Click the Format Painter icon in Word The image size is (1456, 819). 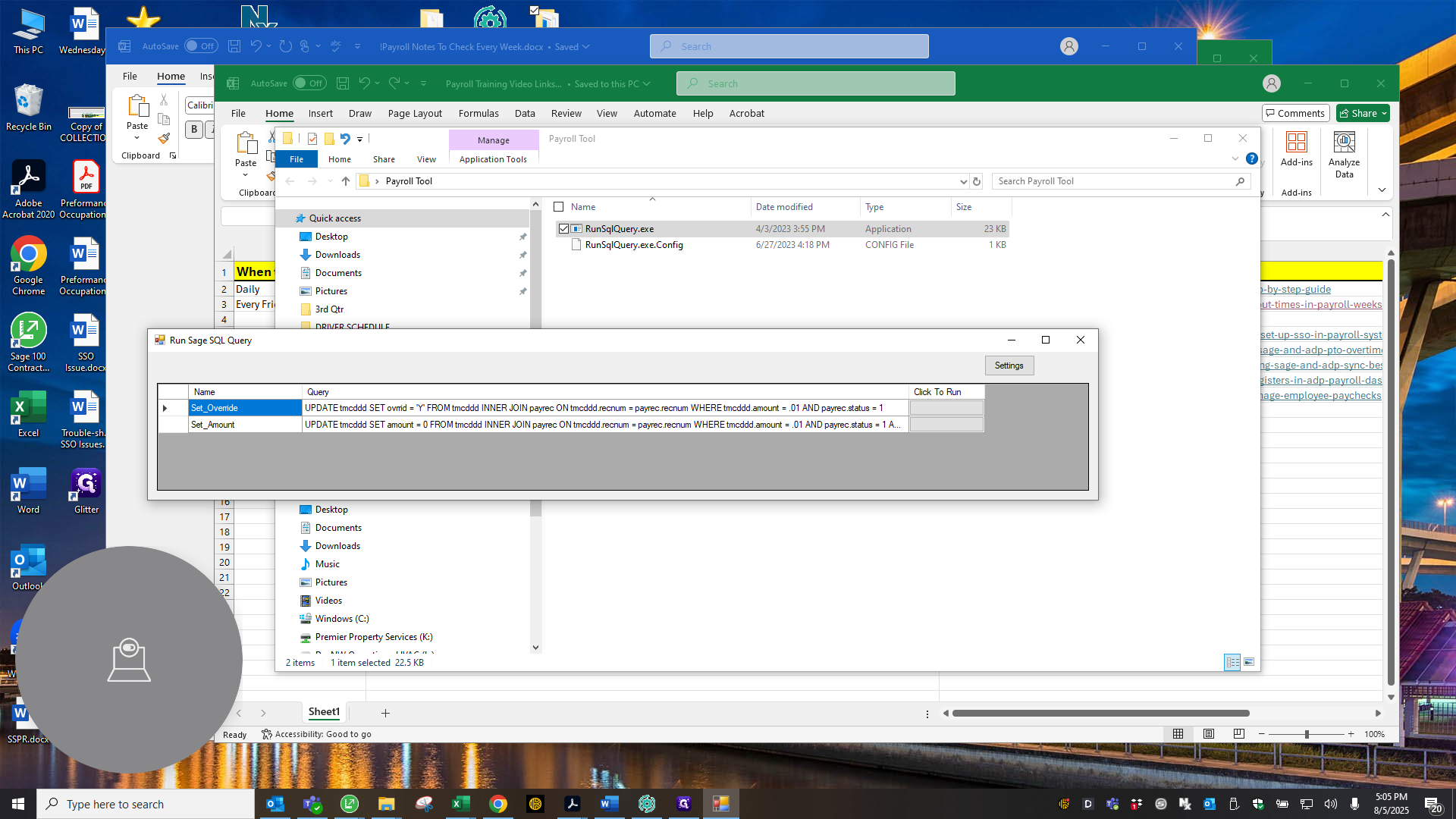[164, 139]
